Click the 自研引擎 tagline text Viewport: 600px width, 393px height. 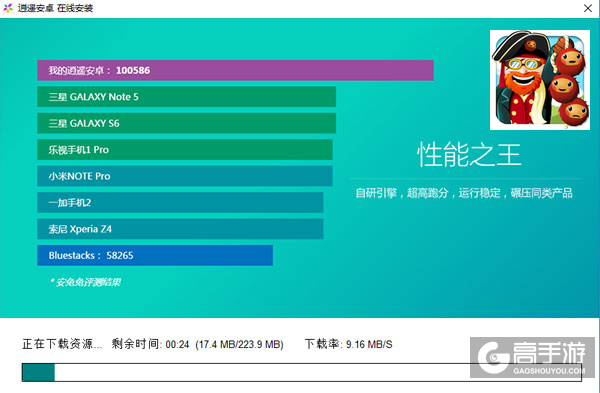click(464, 193)
